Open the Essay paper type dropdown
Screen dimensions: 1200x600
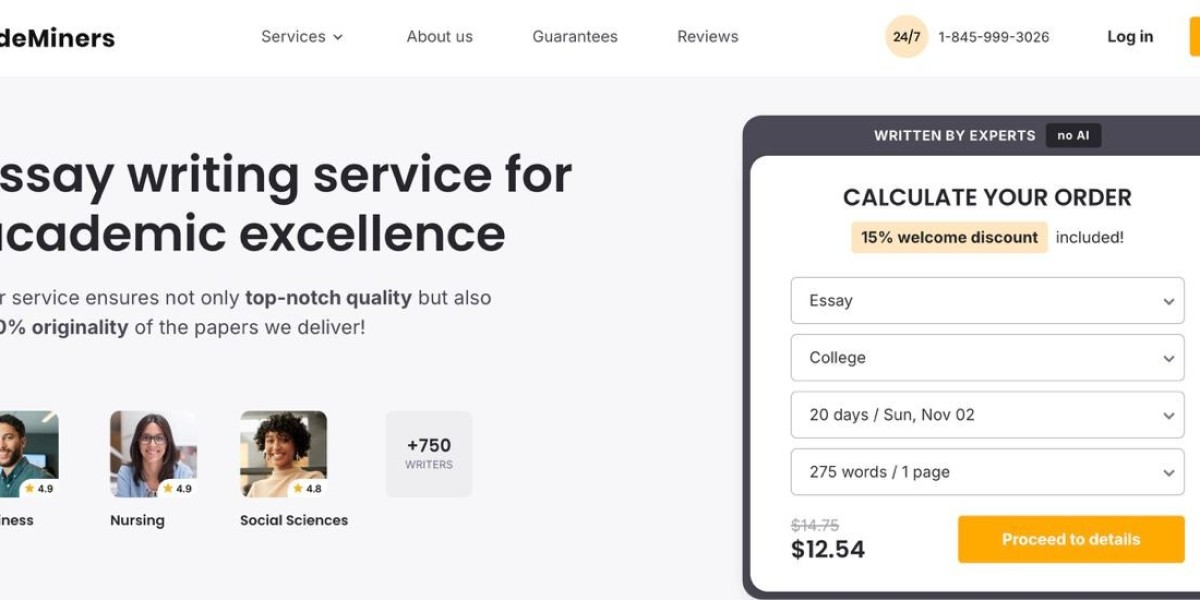pyautogui.click(x=987, y=301)
